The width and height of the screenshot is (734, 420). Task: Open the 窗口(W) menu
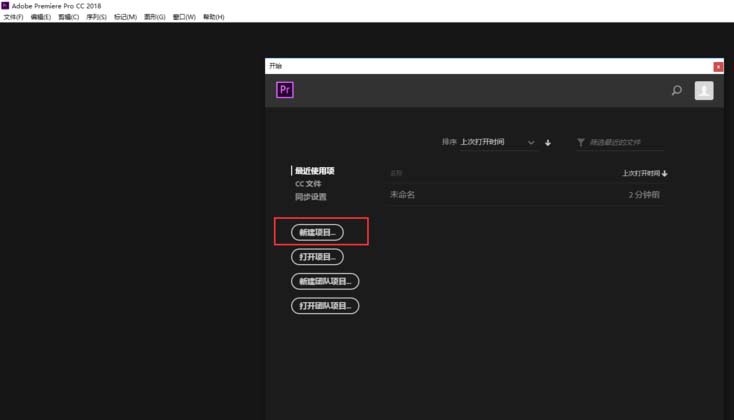click(x=184, y=17)
